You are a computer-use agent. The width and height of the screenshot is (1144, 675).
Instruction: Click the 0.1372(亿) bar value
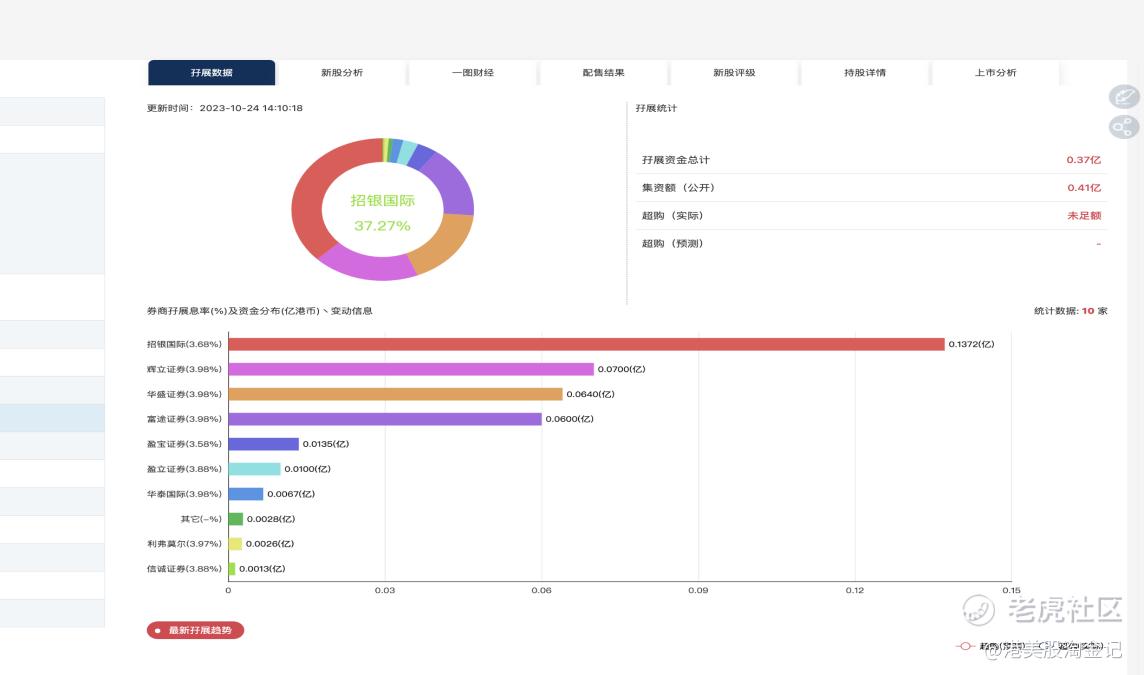[x=971, y=344]
